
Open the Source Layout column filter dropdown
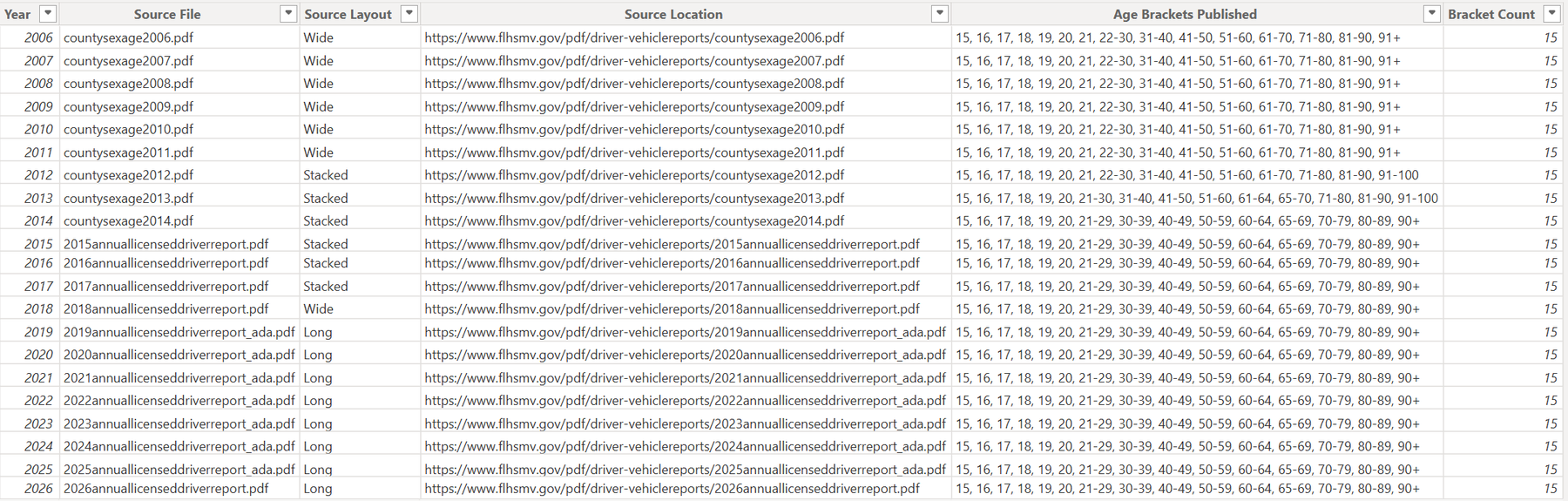click(409, 13)
